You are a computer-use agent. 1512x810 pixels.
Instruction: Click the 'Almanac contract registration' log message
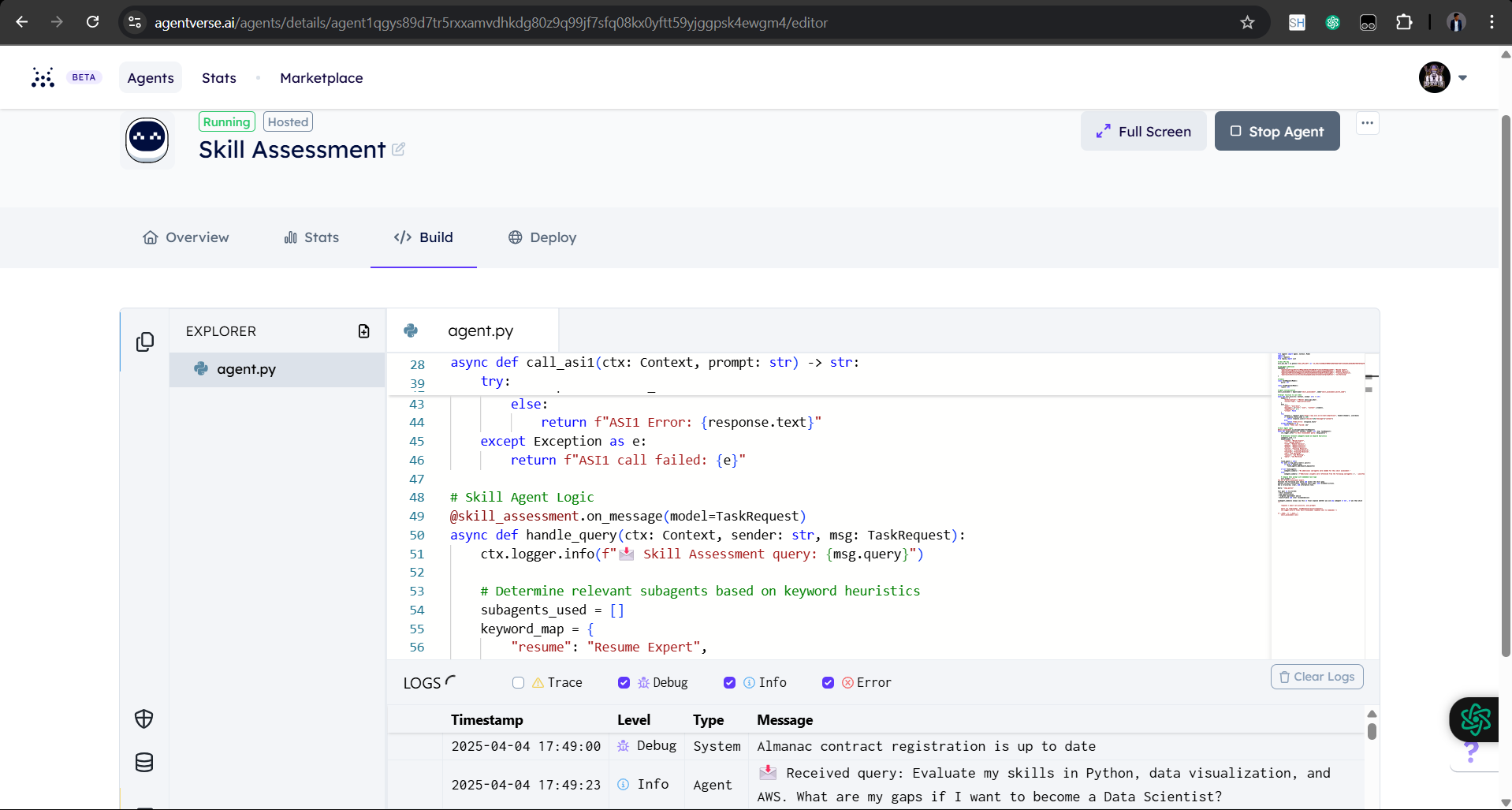(x=926, y=746)
